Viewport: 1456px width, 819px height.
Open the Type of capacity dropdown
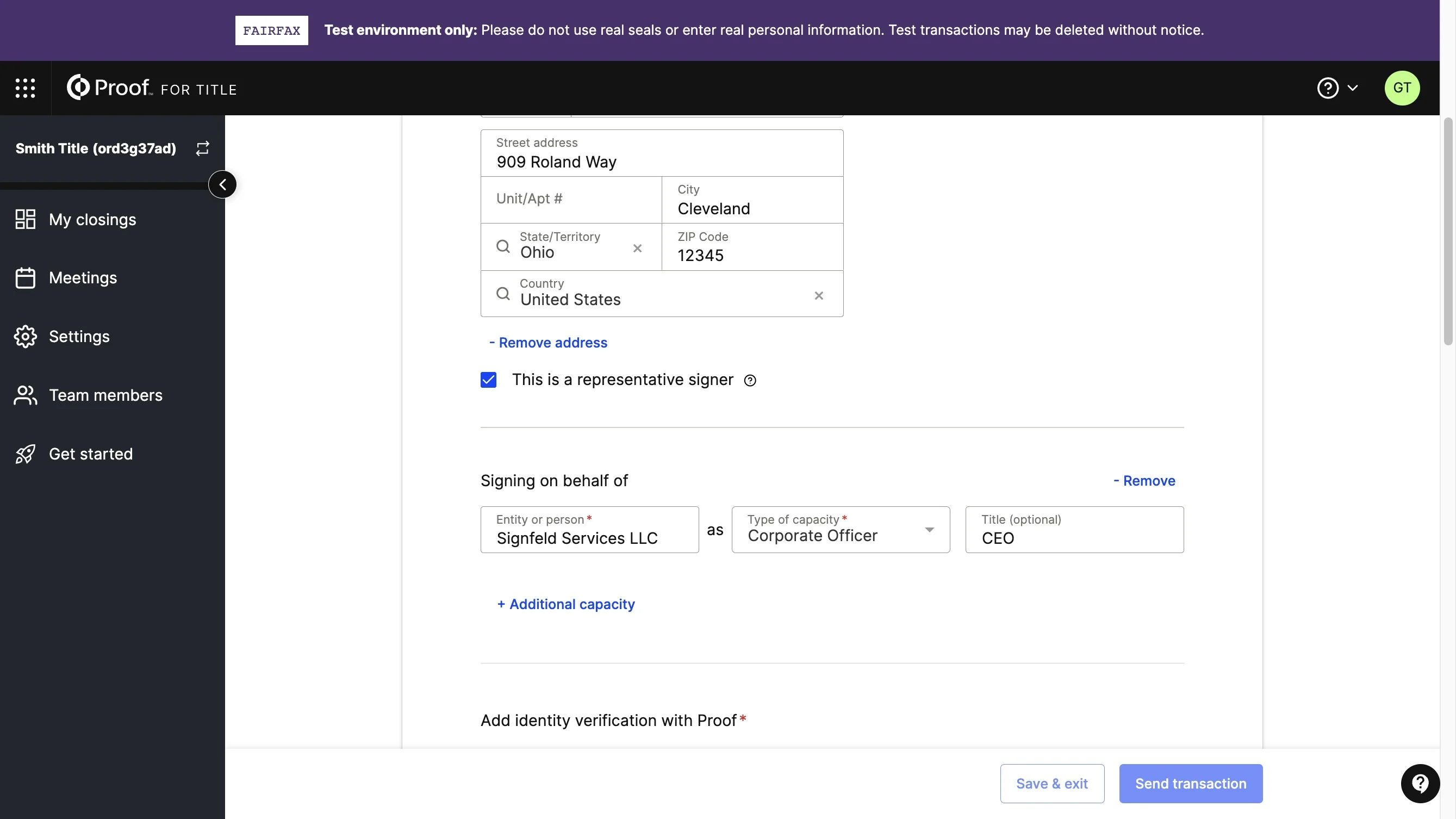tap(841, 530)
